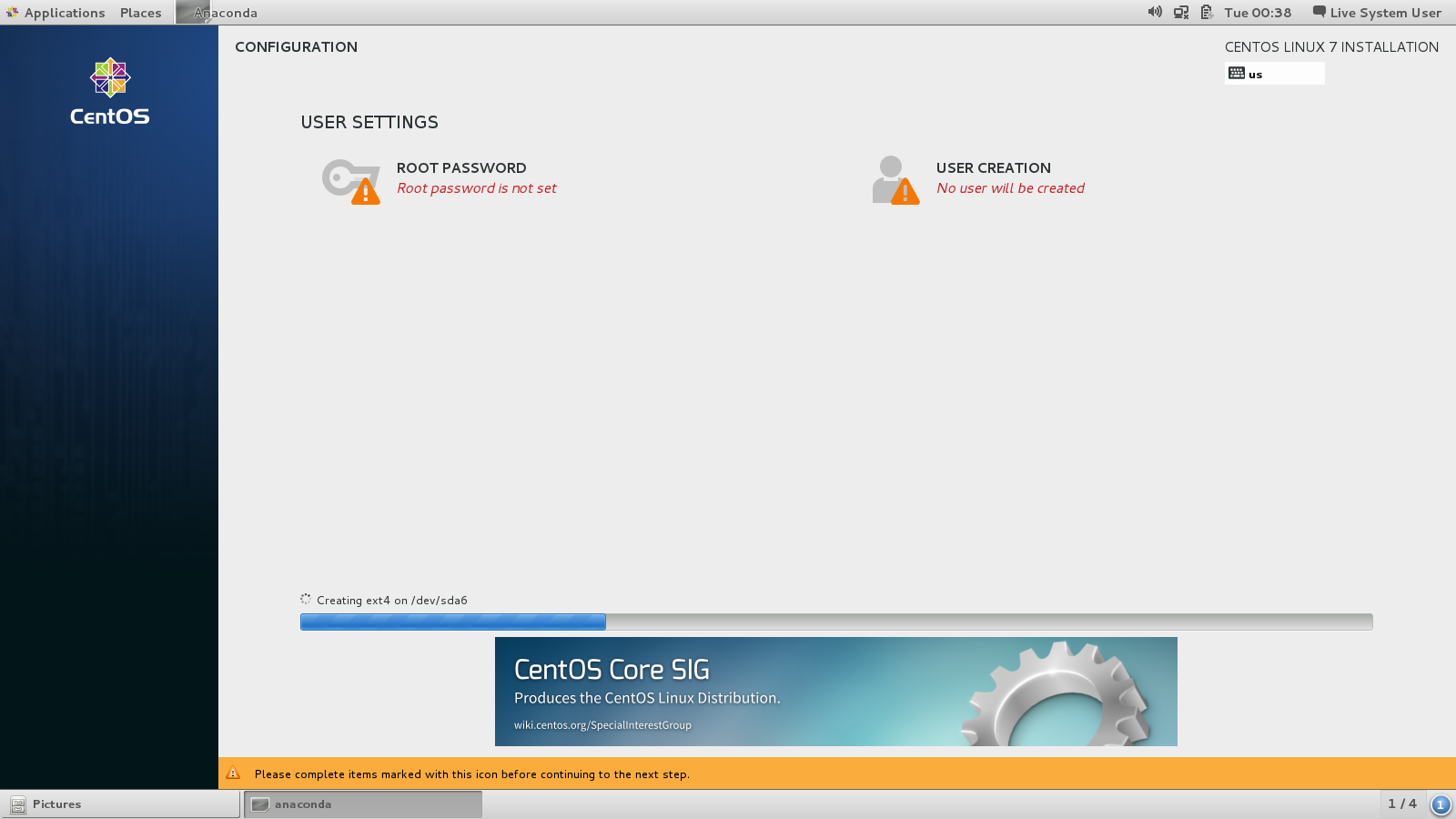Click the volume speaker icon in top panel

[1155, 12]
